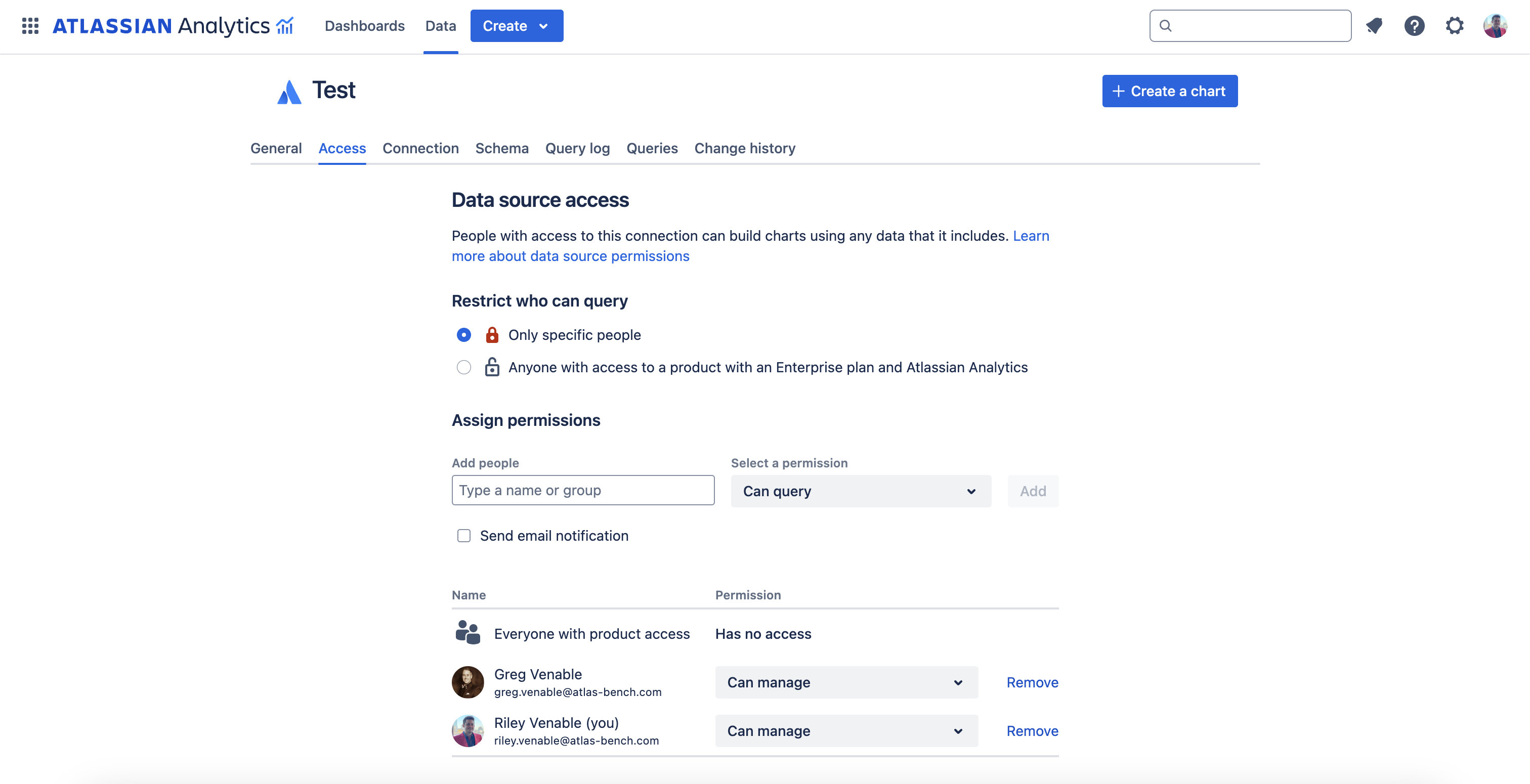Switch to the Access tab
Screen dimensions: 1530x784
(x=342, y=148)
